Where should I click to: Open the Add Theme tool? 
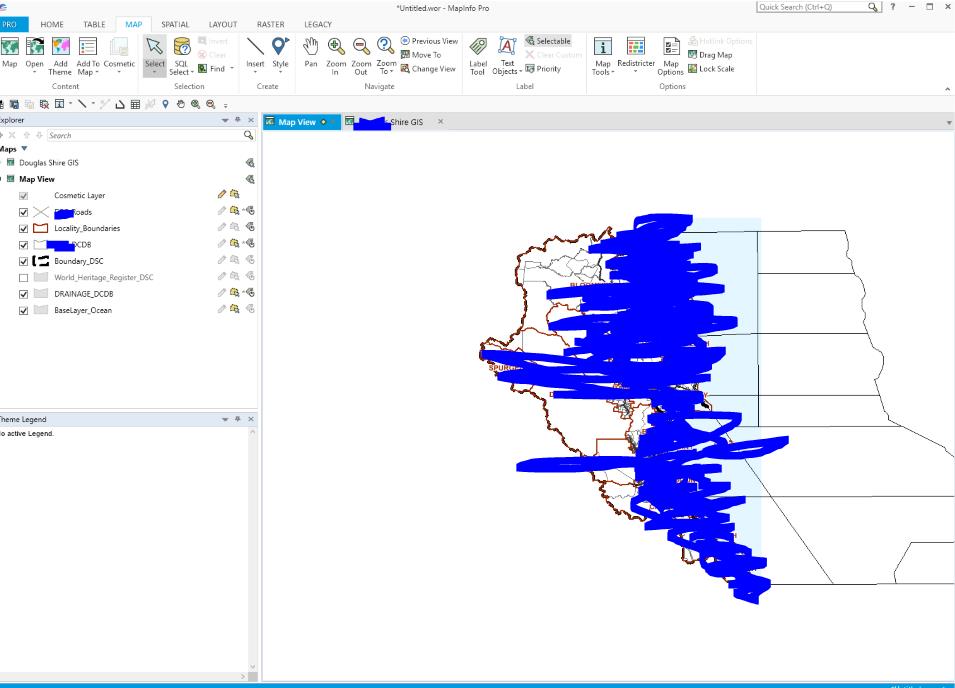point(60,56)
